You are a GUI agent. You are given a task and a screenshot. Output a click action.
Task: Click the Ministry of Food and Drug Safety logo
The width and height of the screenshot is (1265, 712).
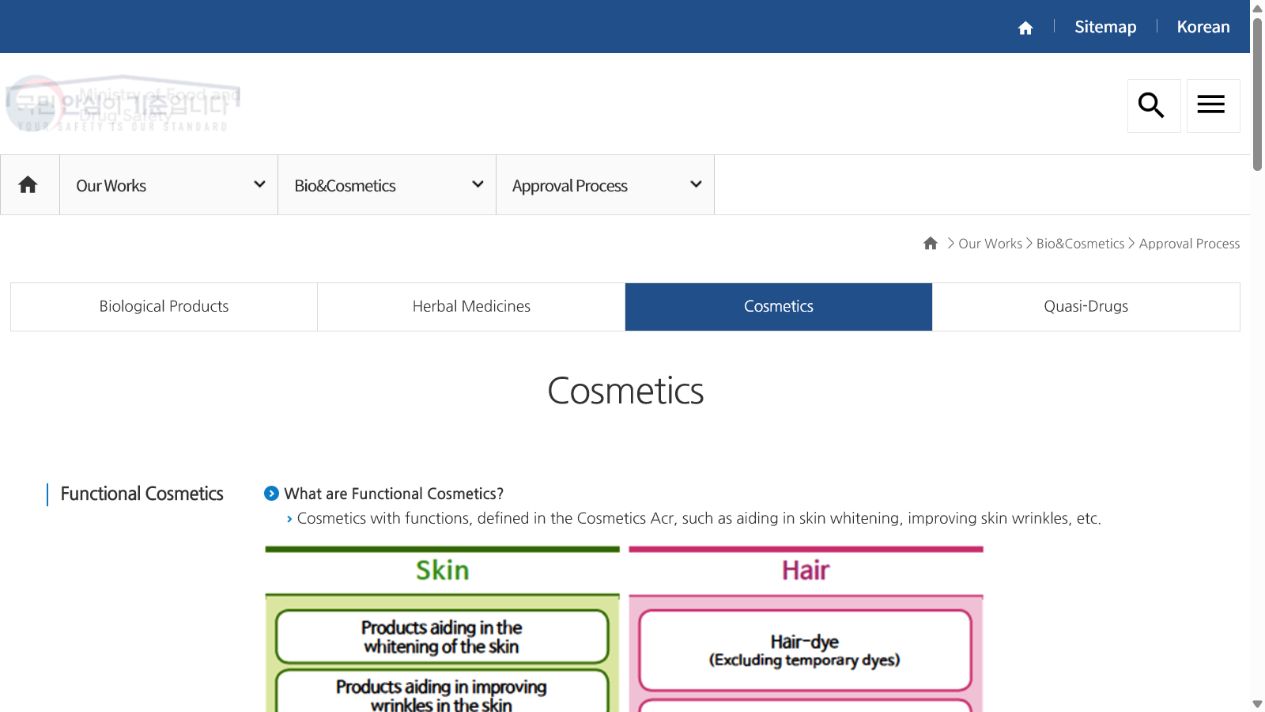(x=123, y=104)
